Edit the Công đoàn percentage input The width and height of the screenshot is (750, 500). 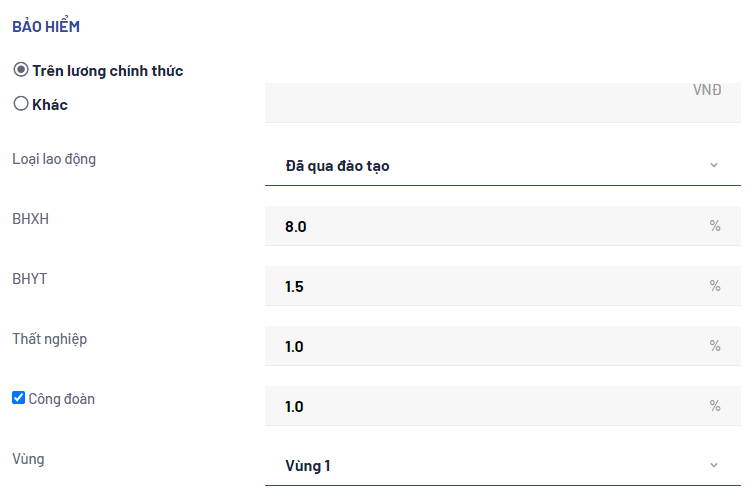pos(490,406)
